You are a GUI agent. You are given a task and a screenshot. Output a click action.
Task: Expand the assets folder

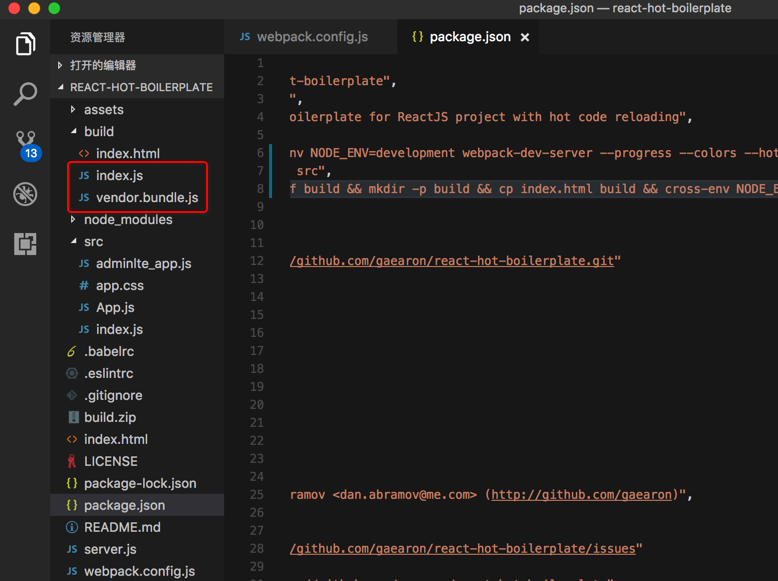click(x=137, y=110)
